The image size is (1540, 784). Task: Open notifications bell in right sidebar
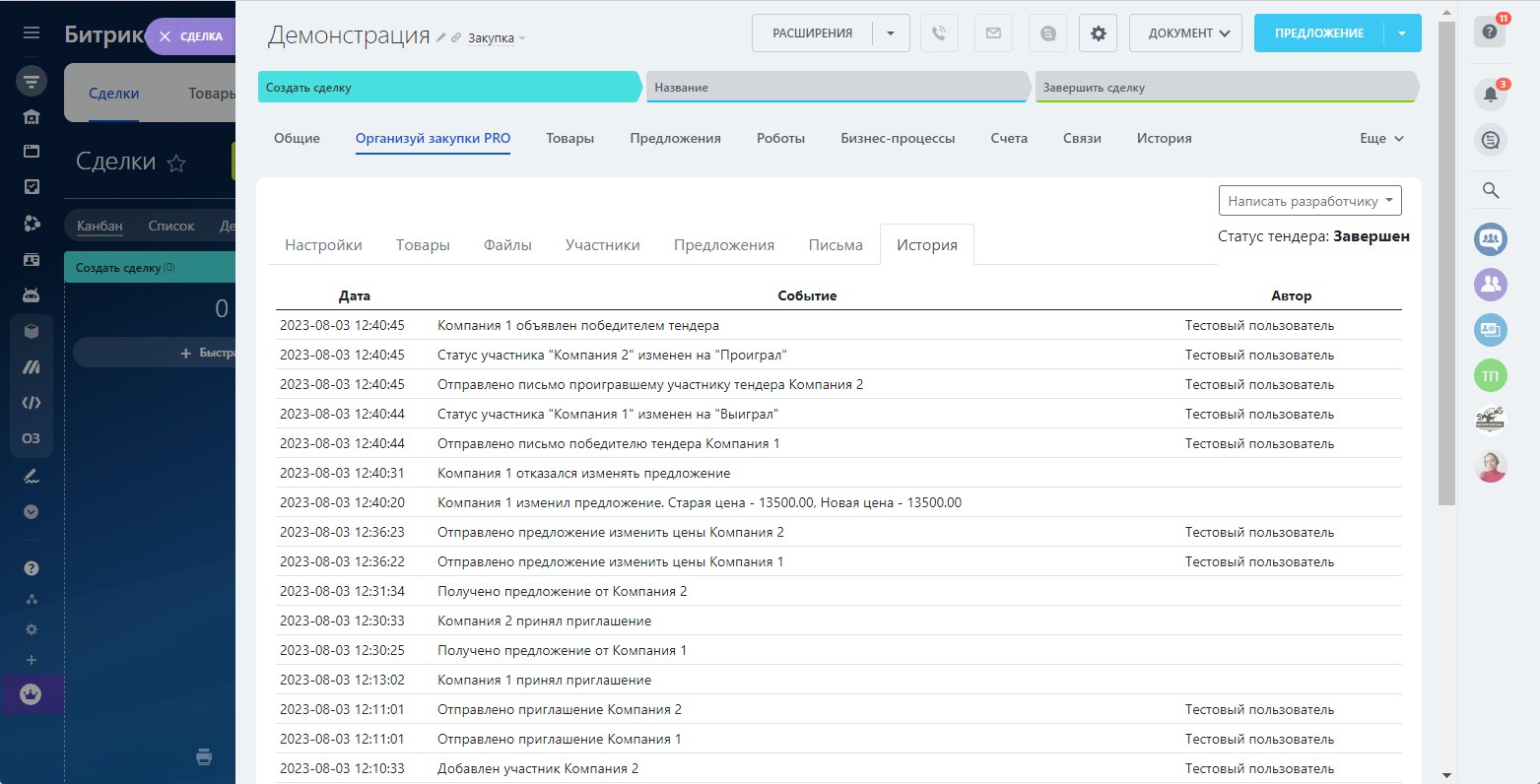(1490, 95)
